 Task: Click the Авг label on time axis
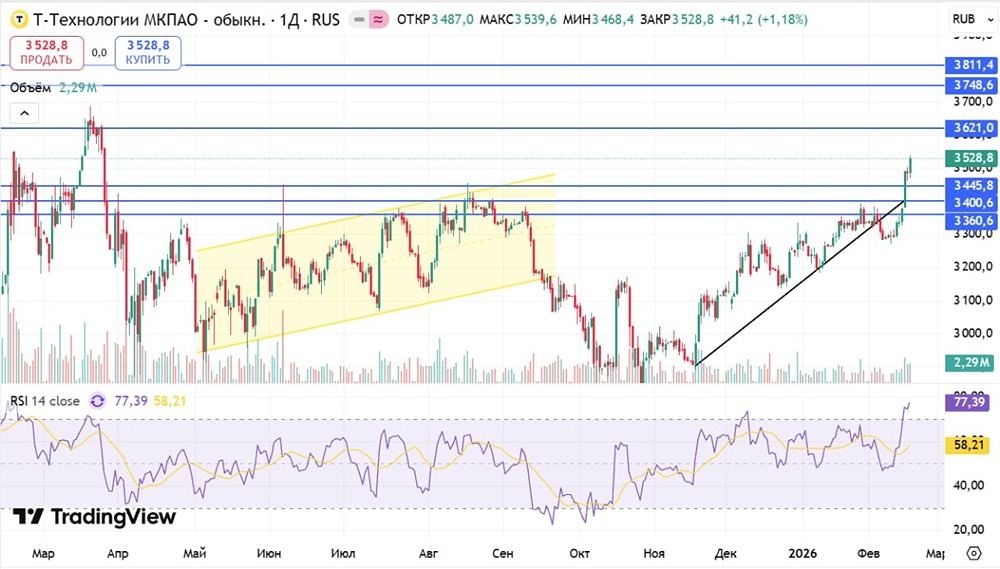tap(429, 553)
